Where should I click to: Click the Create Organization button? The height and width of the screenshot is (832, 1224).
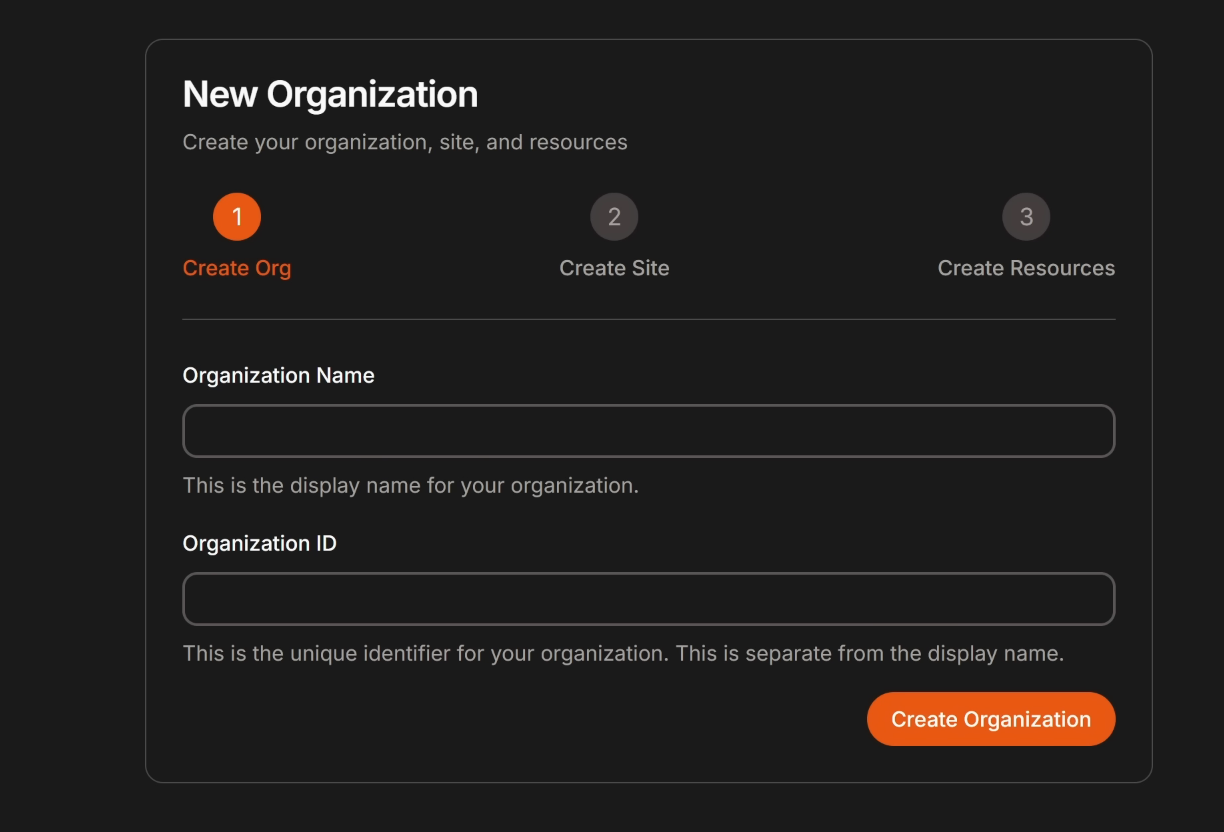(991, 719)
